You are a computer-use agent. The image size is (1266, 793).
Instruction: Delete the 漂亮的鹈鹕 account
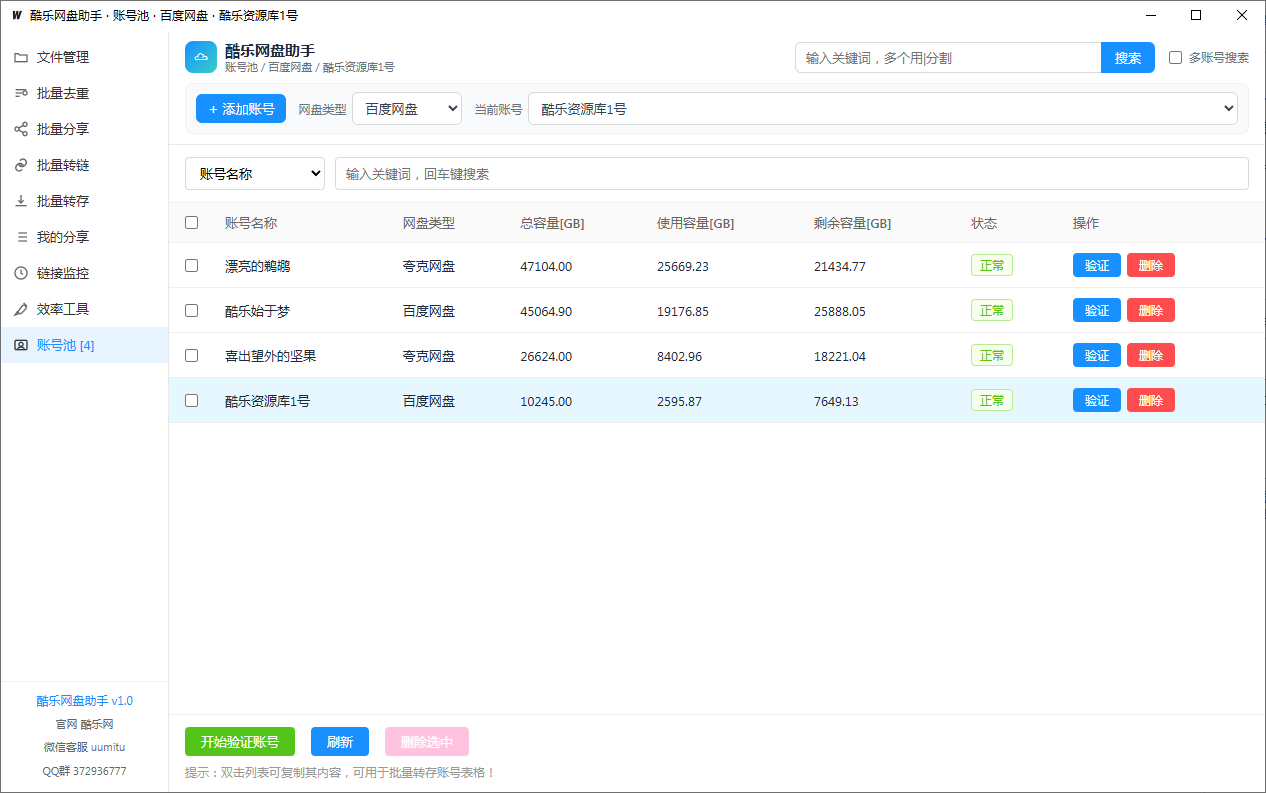(1151, 265)
